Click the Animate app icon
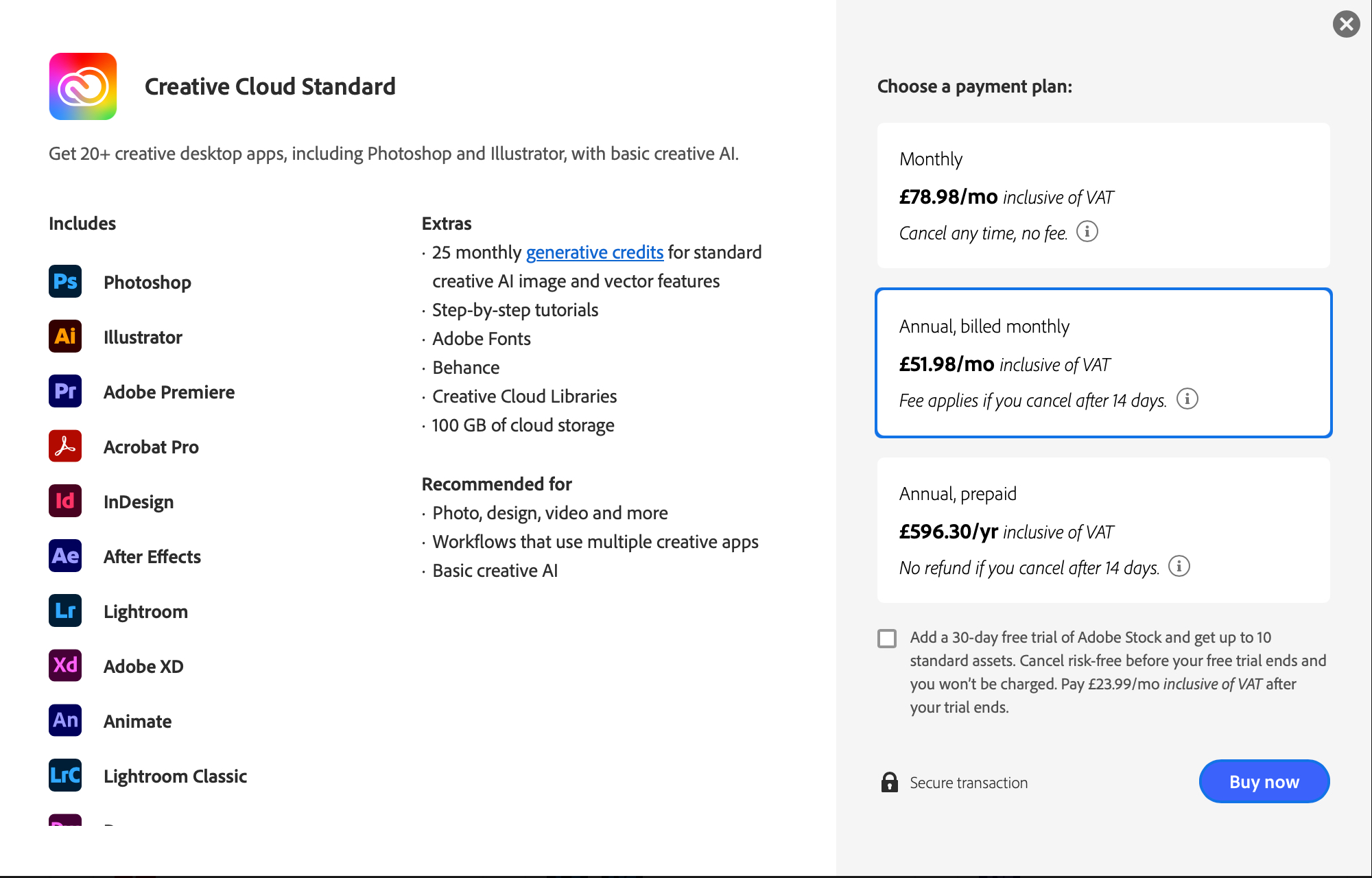 (65, 720)
